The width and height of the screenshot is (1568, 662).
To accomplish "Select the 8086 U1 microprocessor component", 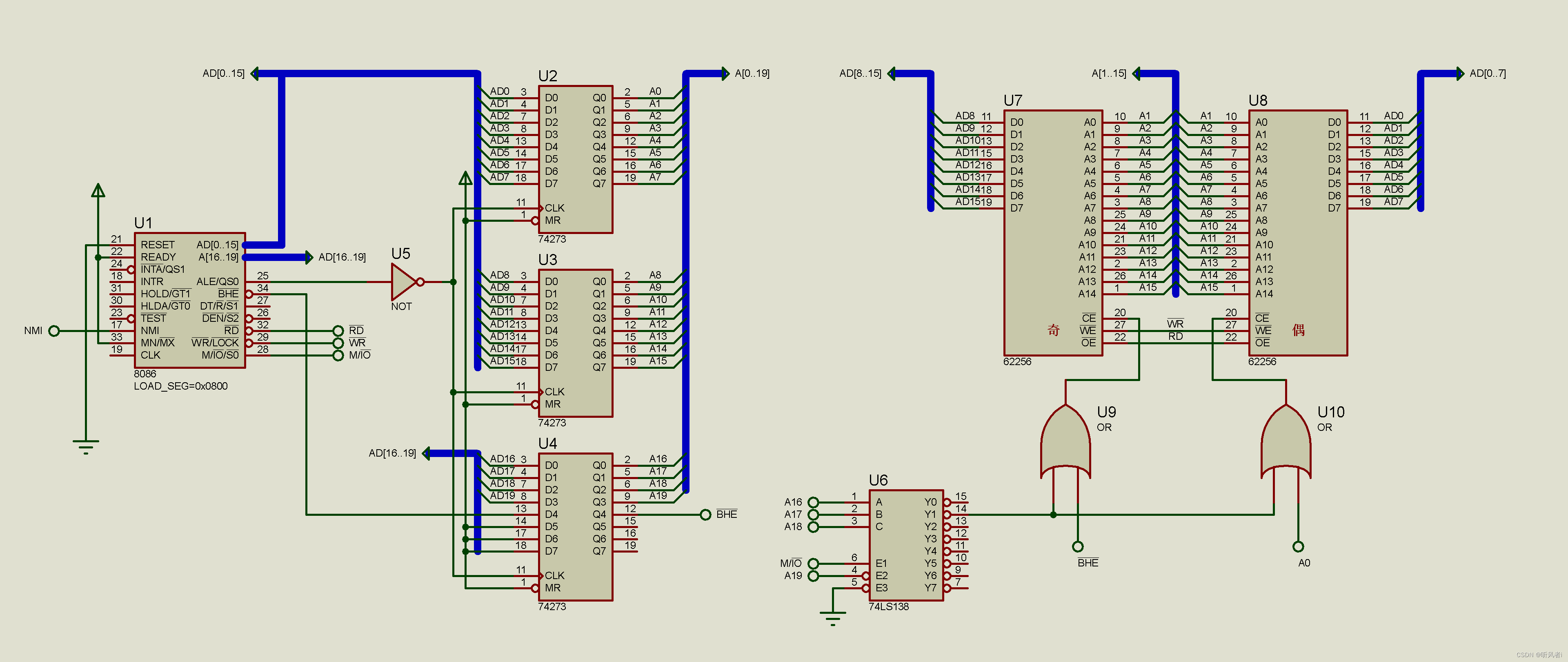I will [x=189, y=300].
